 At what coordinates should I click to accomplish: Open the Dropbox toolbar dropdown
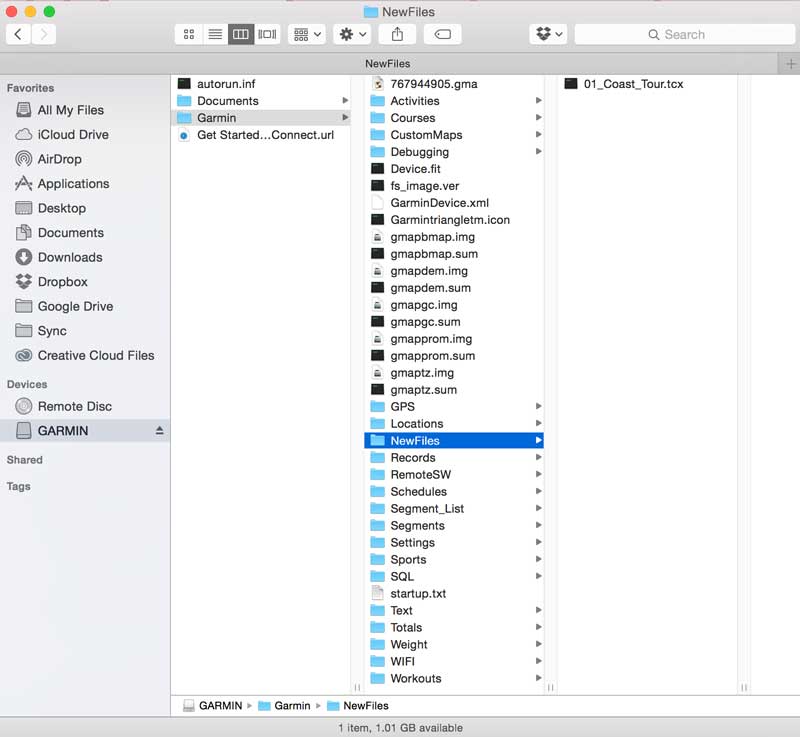click(x=548, y=34)
